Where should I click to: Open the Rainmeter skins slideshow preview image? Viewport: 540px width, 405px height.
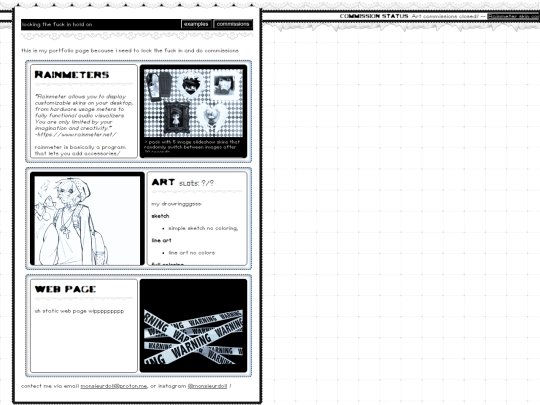(193, 103)
